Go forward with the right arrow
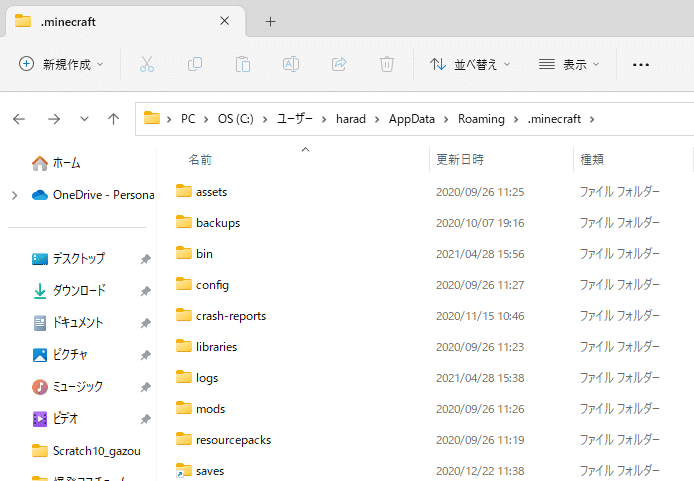This screenshot has width=694, height=481. (x=54, y=119)
